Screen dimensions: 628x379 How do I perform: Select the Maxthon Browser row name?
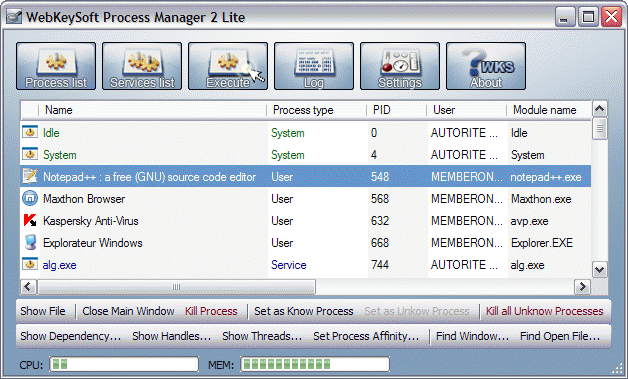click(x=84, y=199)
